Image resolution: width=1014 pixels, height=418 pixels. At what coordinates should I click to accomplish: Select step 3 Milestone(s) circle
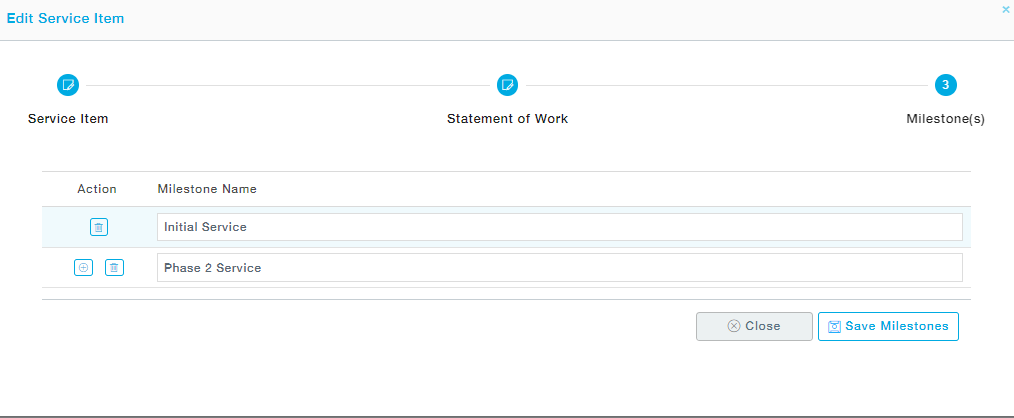[945, 85]
